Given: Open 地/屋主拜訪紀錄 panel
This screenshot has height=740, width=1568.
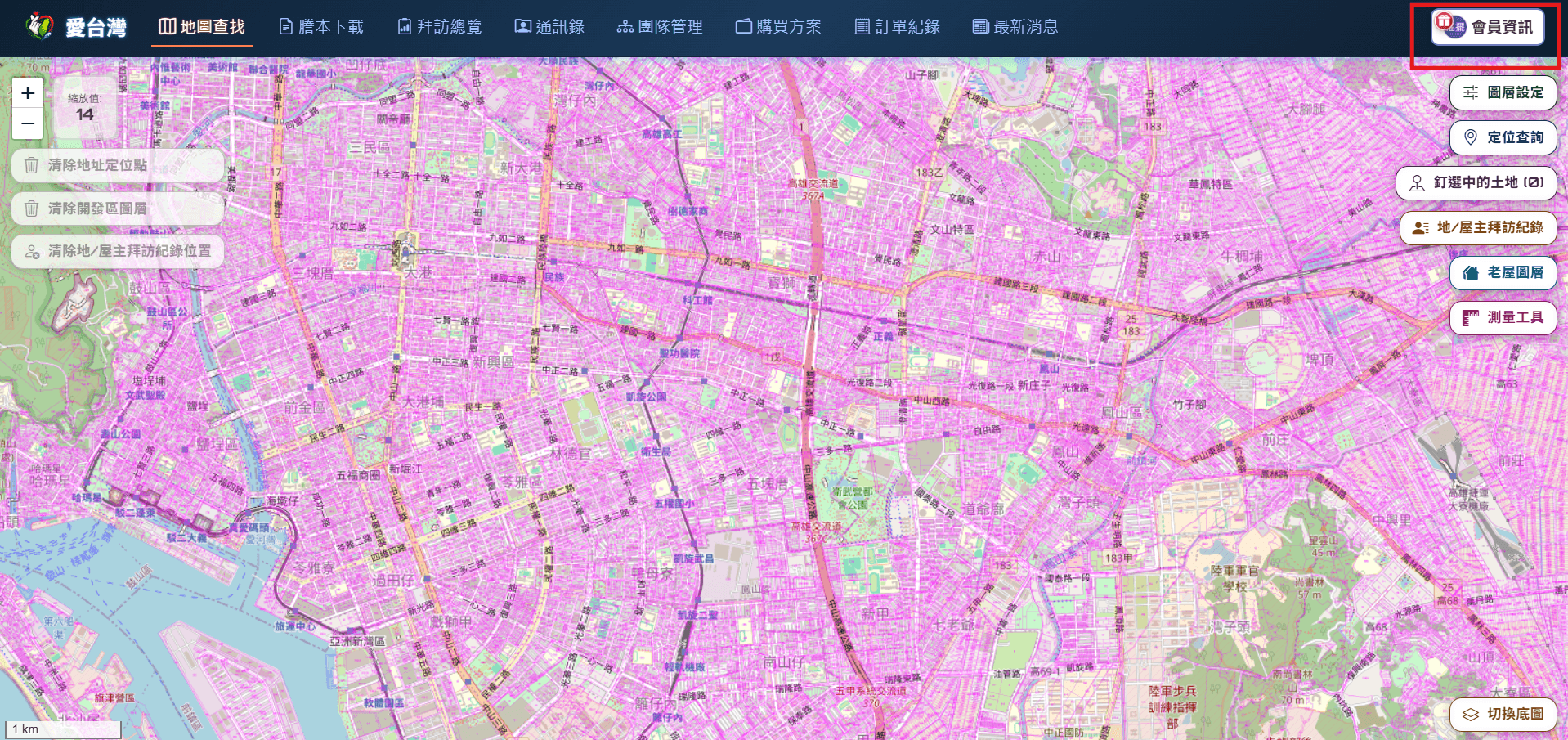Looking at the screenshot, I should click(x=1478, y=227).
